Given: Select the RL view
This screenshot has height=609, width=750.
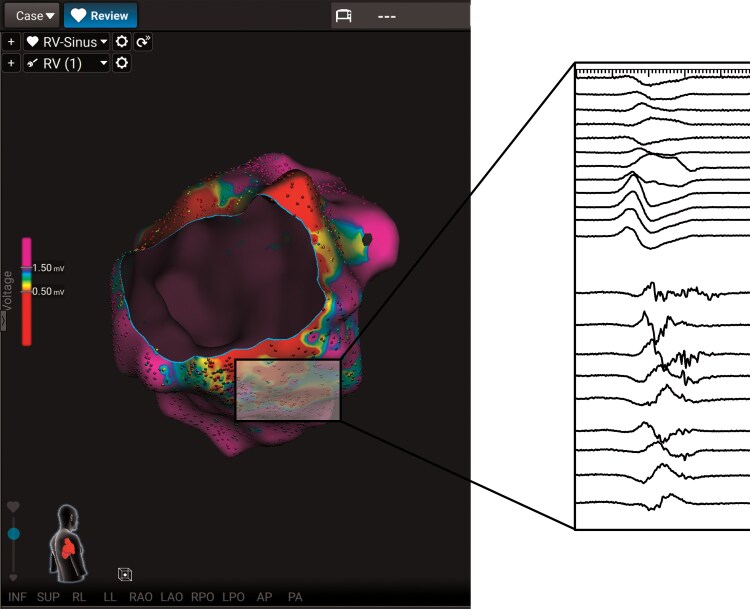Looking at the screenshot, I should click(79, 597).
